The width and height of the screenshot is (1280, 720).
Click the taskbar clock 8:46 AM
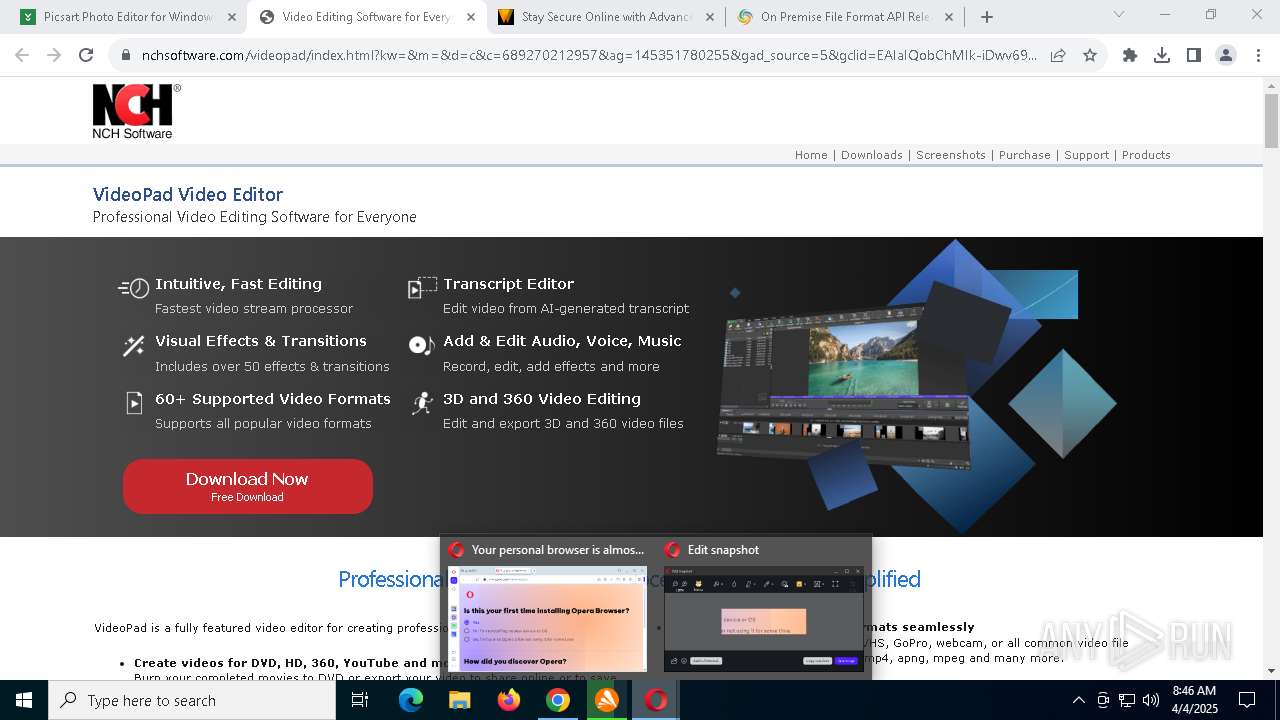coord(1193,700)
